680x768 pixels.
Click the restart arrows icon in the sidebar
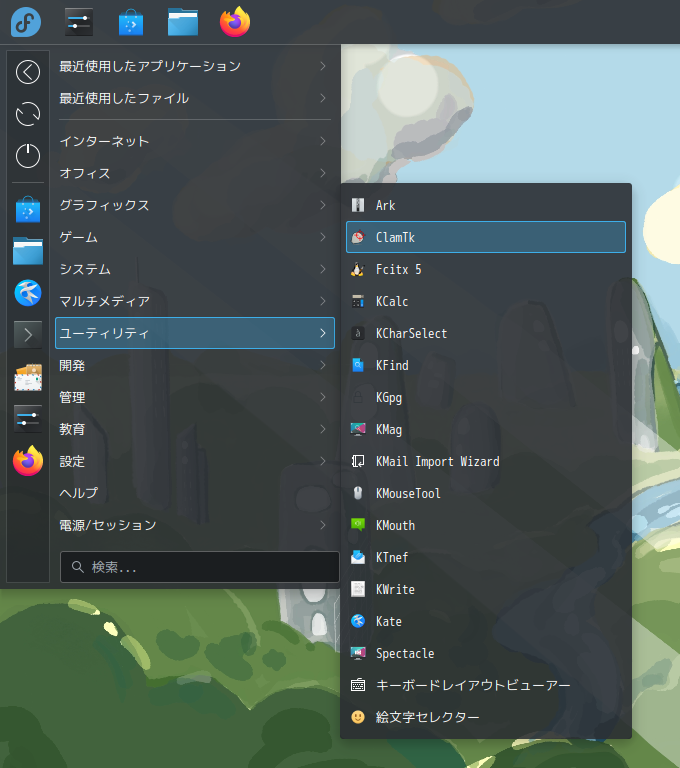click(28, 114)
